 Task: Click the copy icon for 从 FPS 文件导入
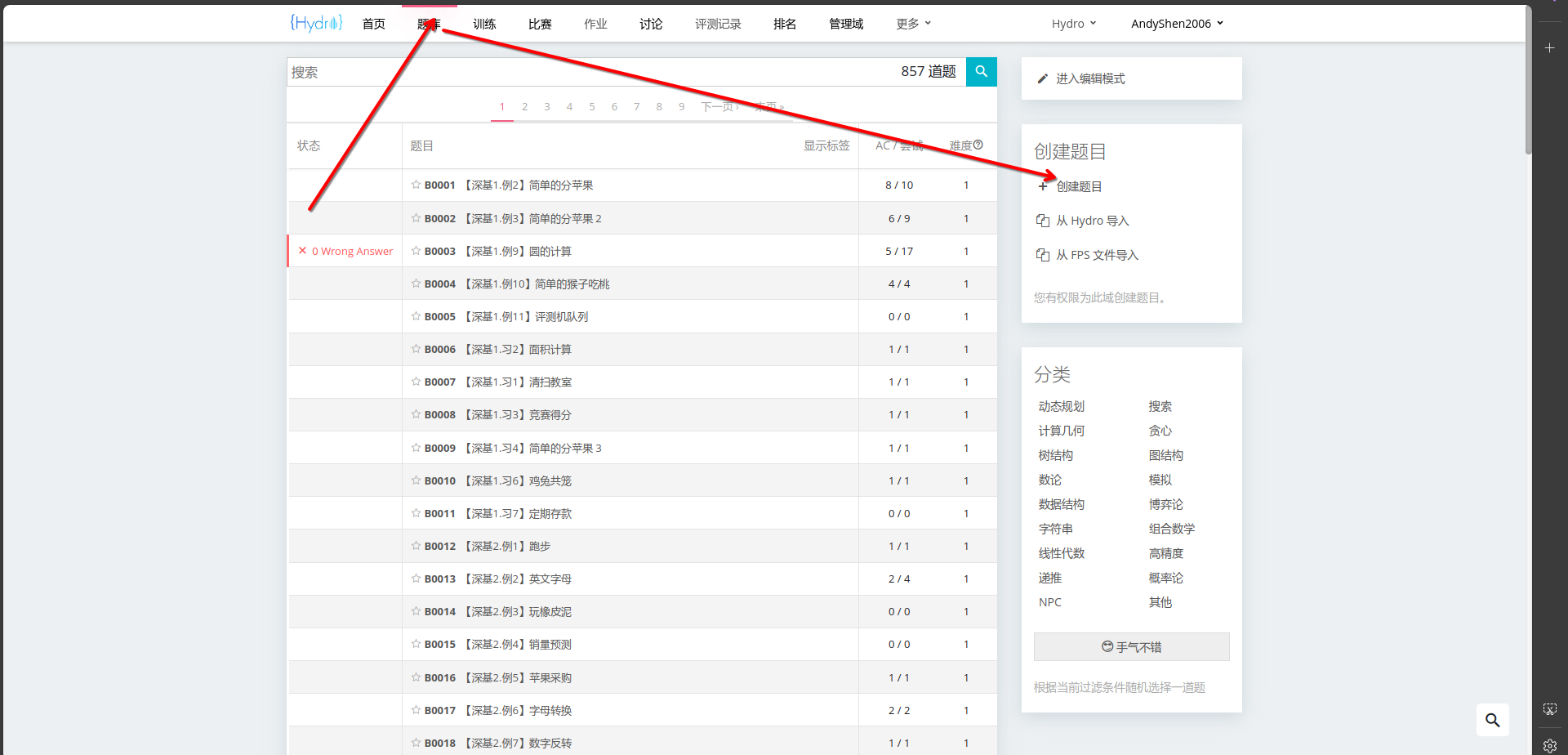coord(1042,255)
